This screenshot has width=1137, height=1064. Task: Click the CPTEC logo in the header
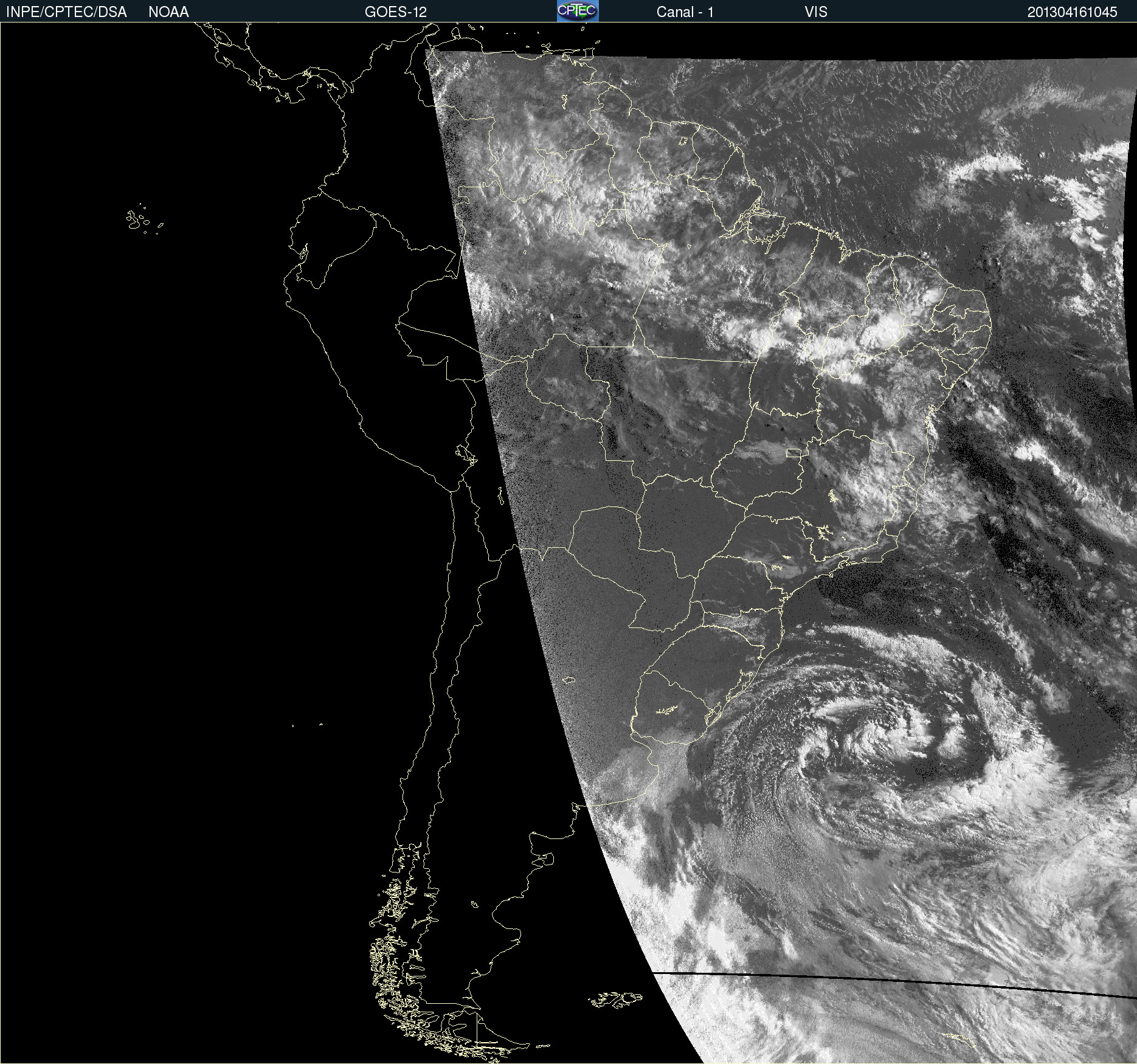pos(578,11)
